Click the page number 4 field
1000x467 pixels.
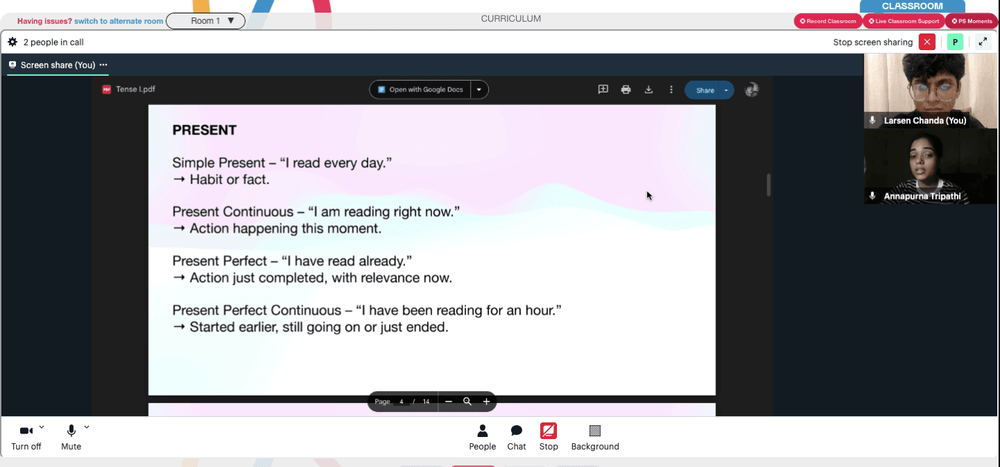click(x=402, y=402)
